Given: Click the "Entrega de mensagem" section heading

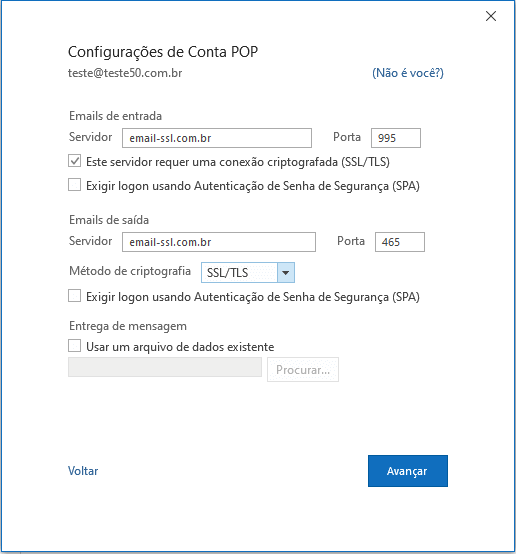Looking at the screenshot, I should [x=128, y=326].
